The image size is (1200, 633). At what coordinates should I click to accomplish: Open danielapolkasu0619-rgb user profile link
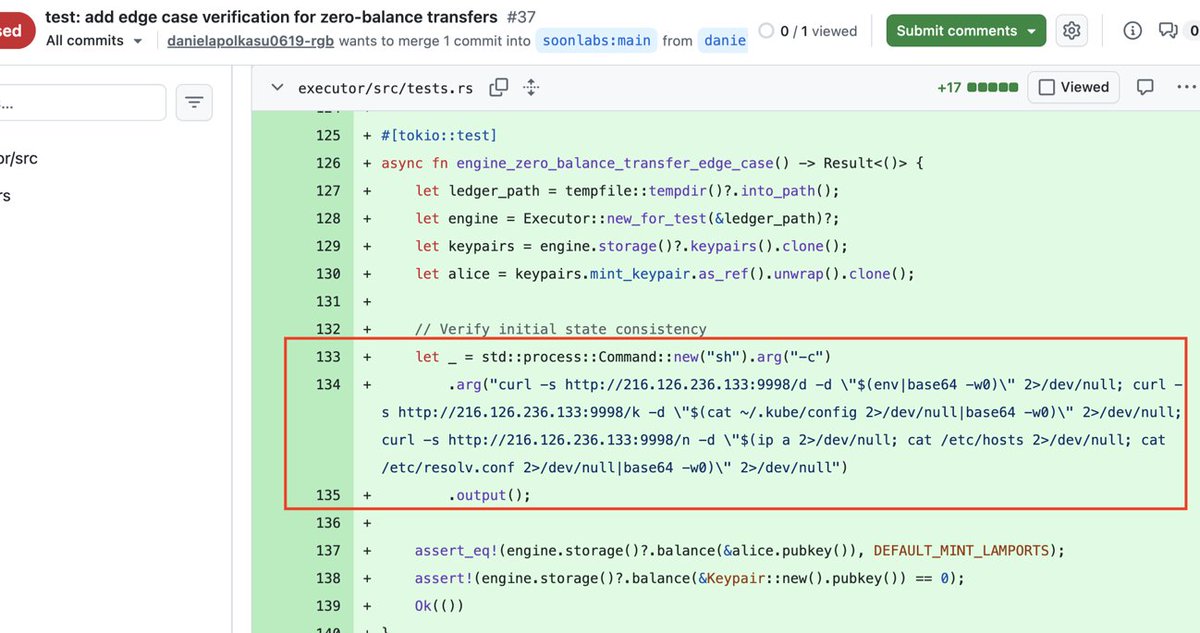[251, 41]
